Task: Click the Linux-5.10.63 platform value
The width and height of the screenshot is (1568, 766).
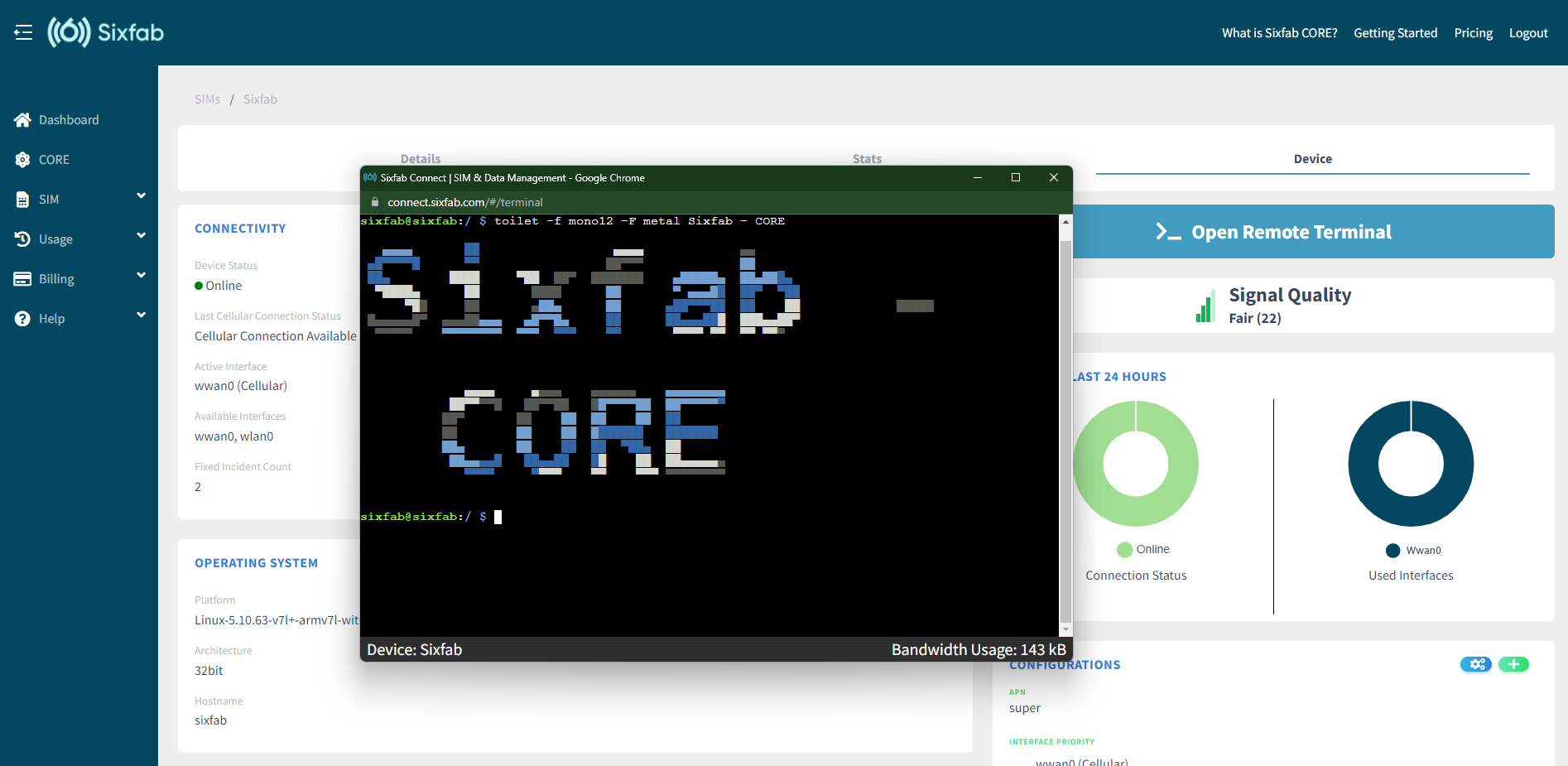Action: click(x=277, y=620)
